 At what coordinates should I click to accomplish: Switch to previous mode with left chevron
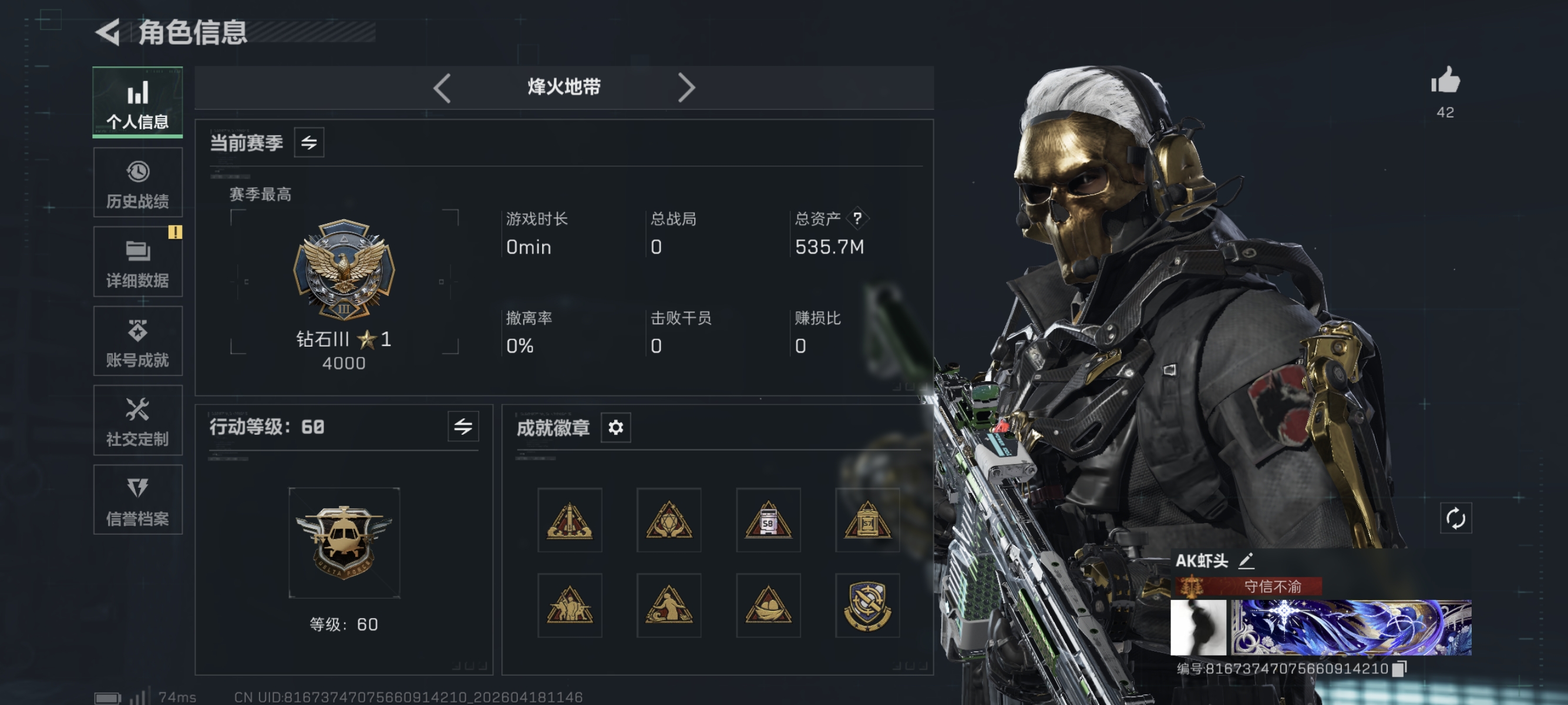tap(442, 88)
